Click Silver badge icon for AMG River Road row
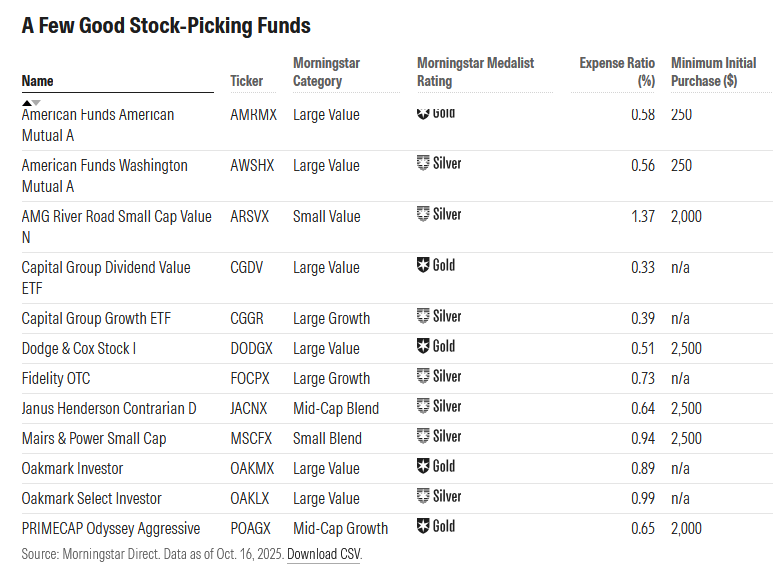The width and height of the screenshot is (773, 577). point(423,214)
